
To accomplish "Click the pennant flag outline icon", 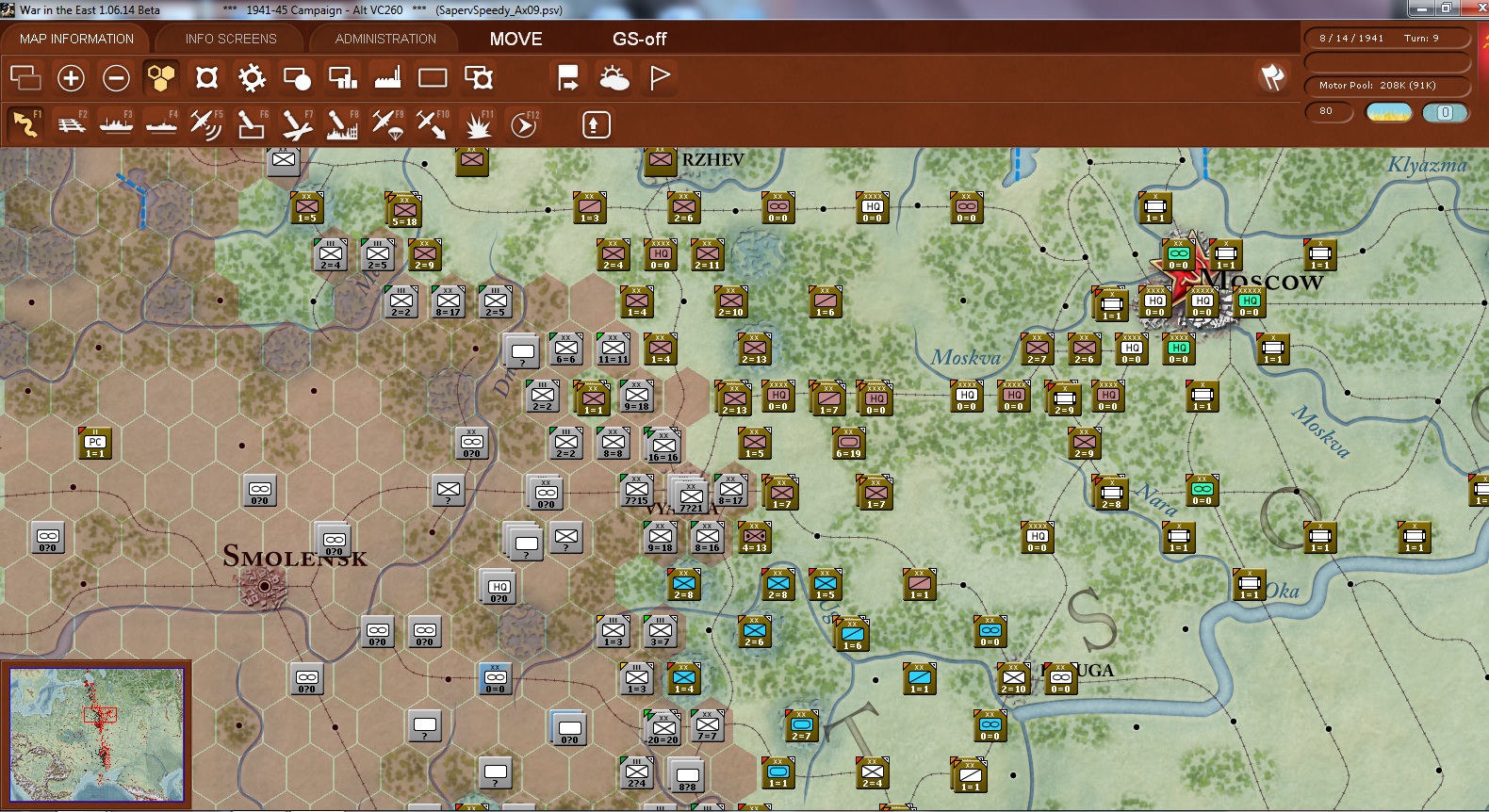I will click(x=660, y=77).
